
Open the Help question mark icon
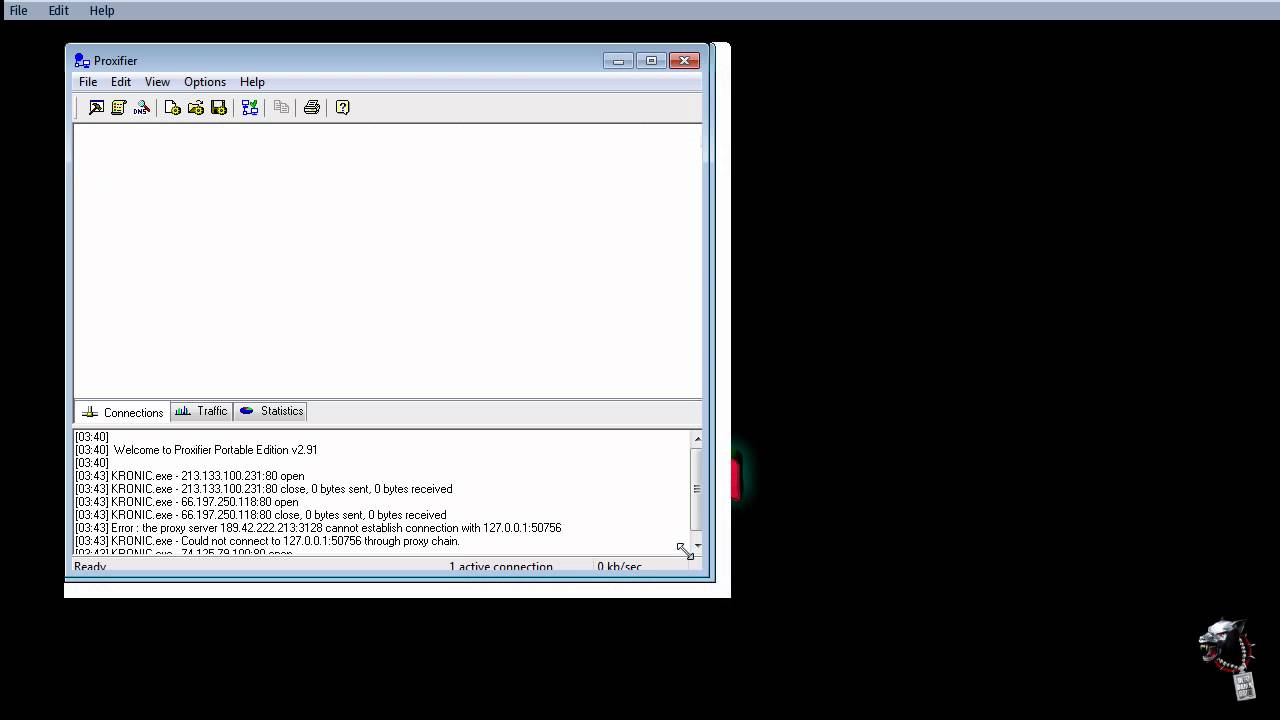point(342,107)
